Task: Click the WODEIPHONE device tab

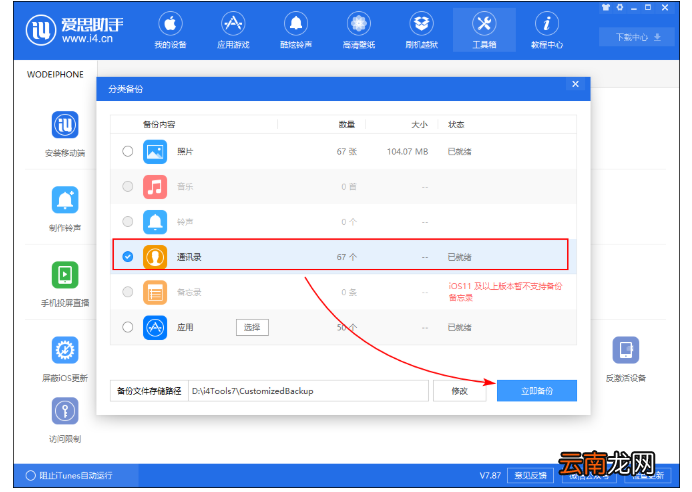Action: [55, 74]
